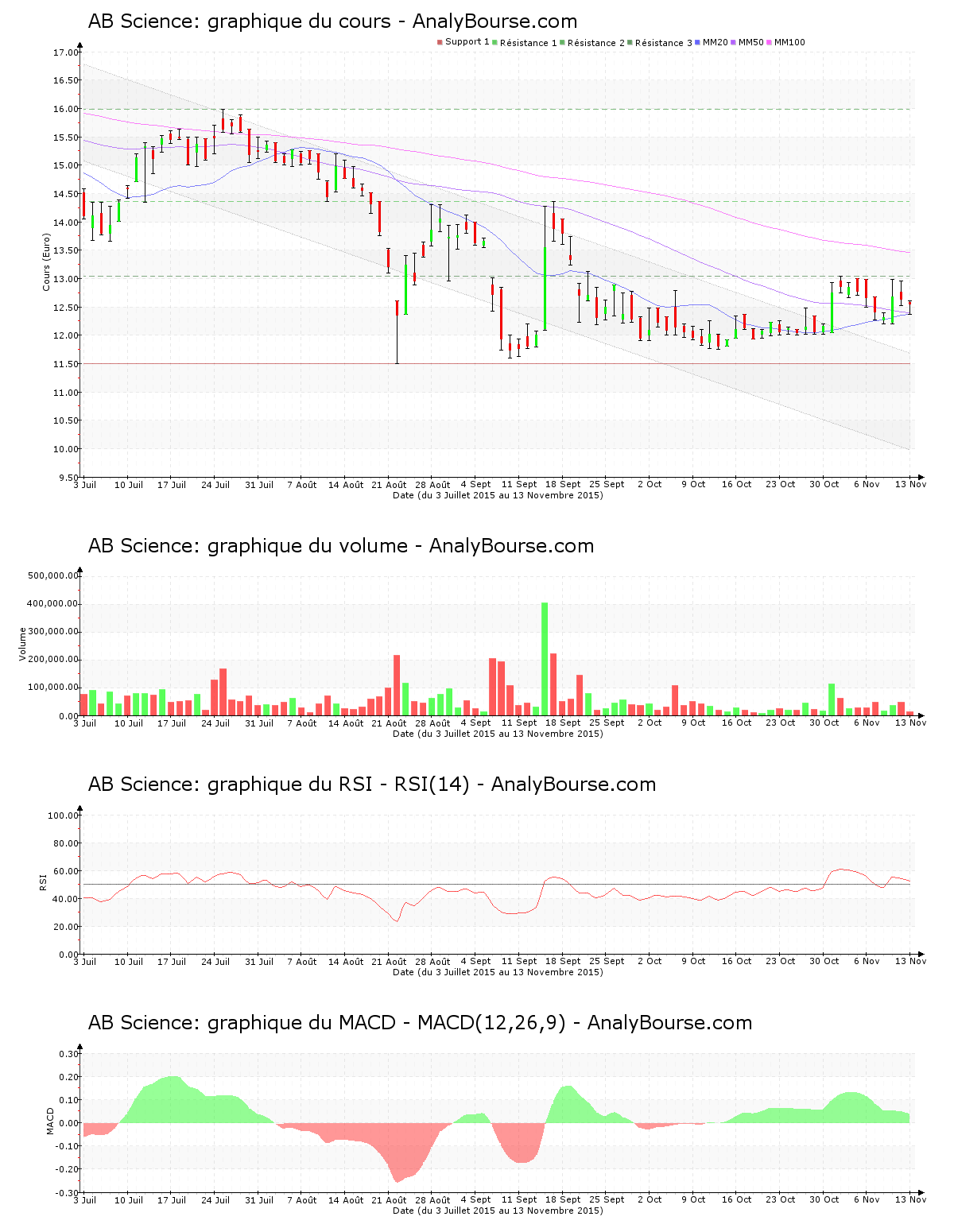The image size is (954, 1232).
Task: Click '18 Sept' date under the price chart
Action: click(563, 485)
